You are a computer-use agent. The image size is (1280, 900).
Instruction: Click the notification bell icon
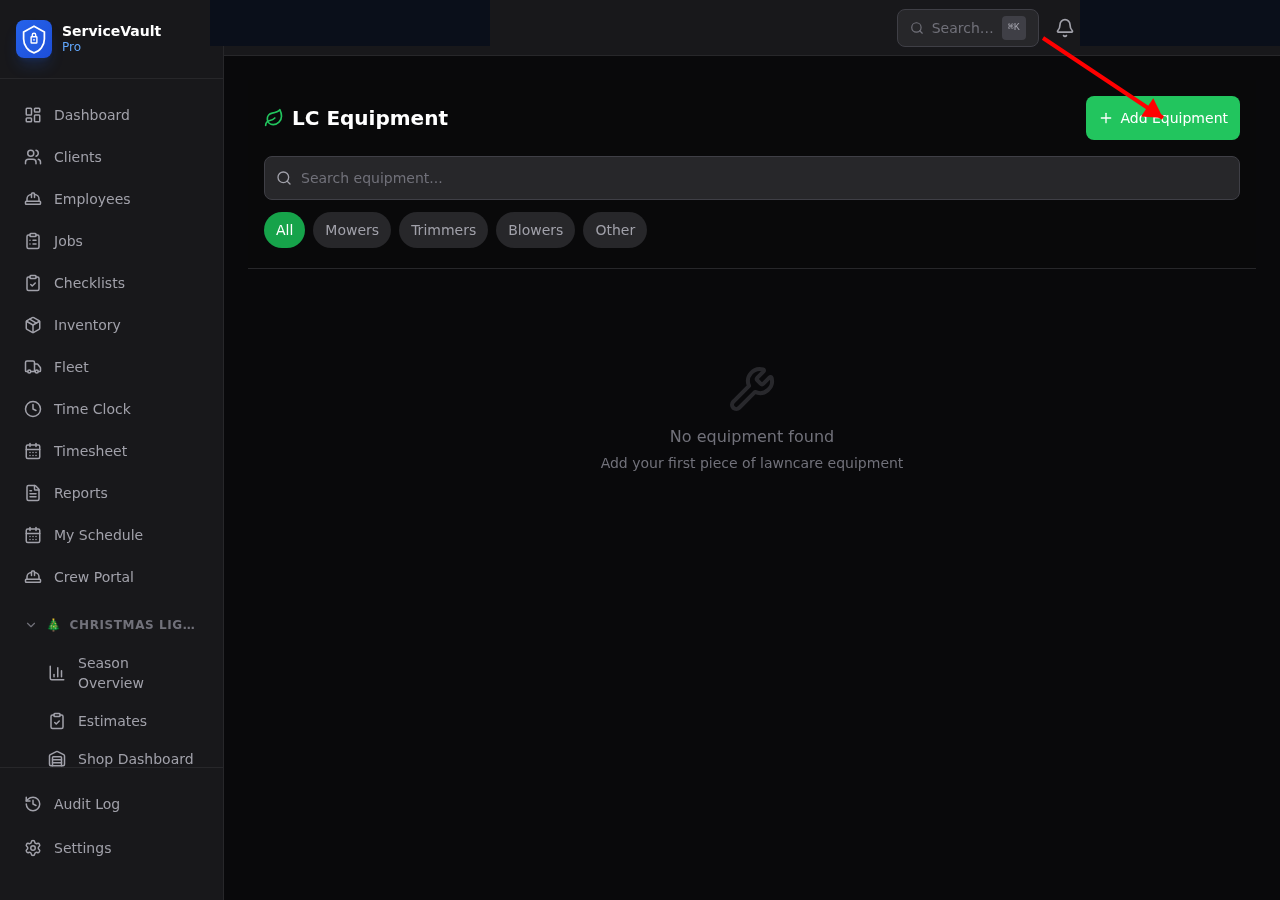click(1064, 27)
